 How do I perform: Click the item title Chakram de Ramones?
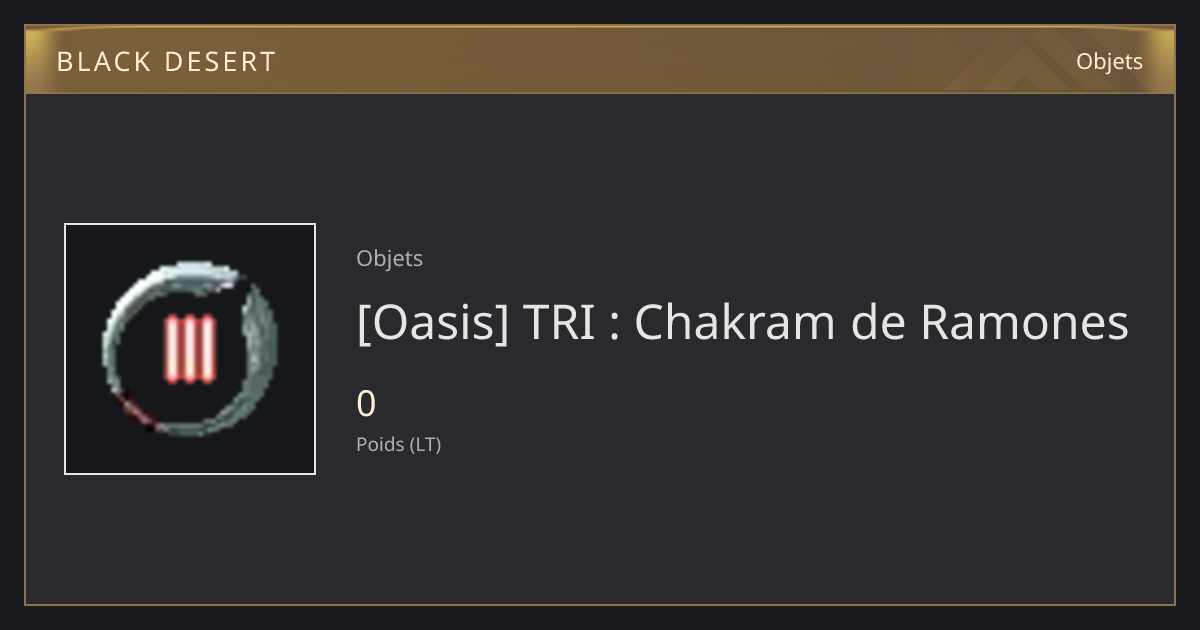tap(743, 322)
